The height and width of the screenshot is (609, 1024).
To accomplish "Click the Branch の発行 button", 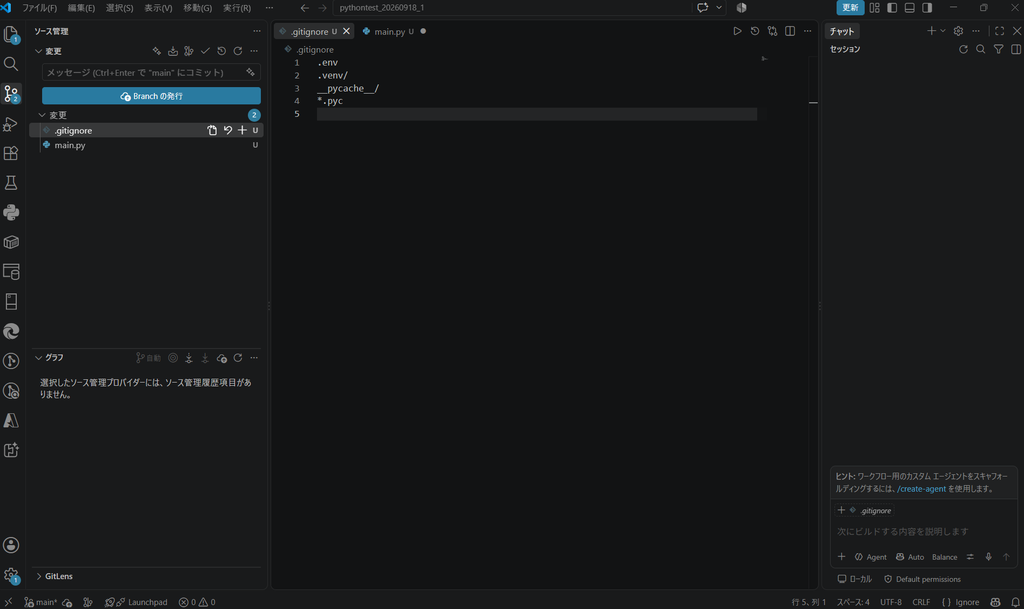I will (152, 96).
